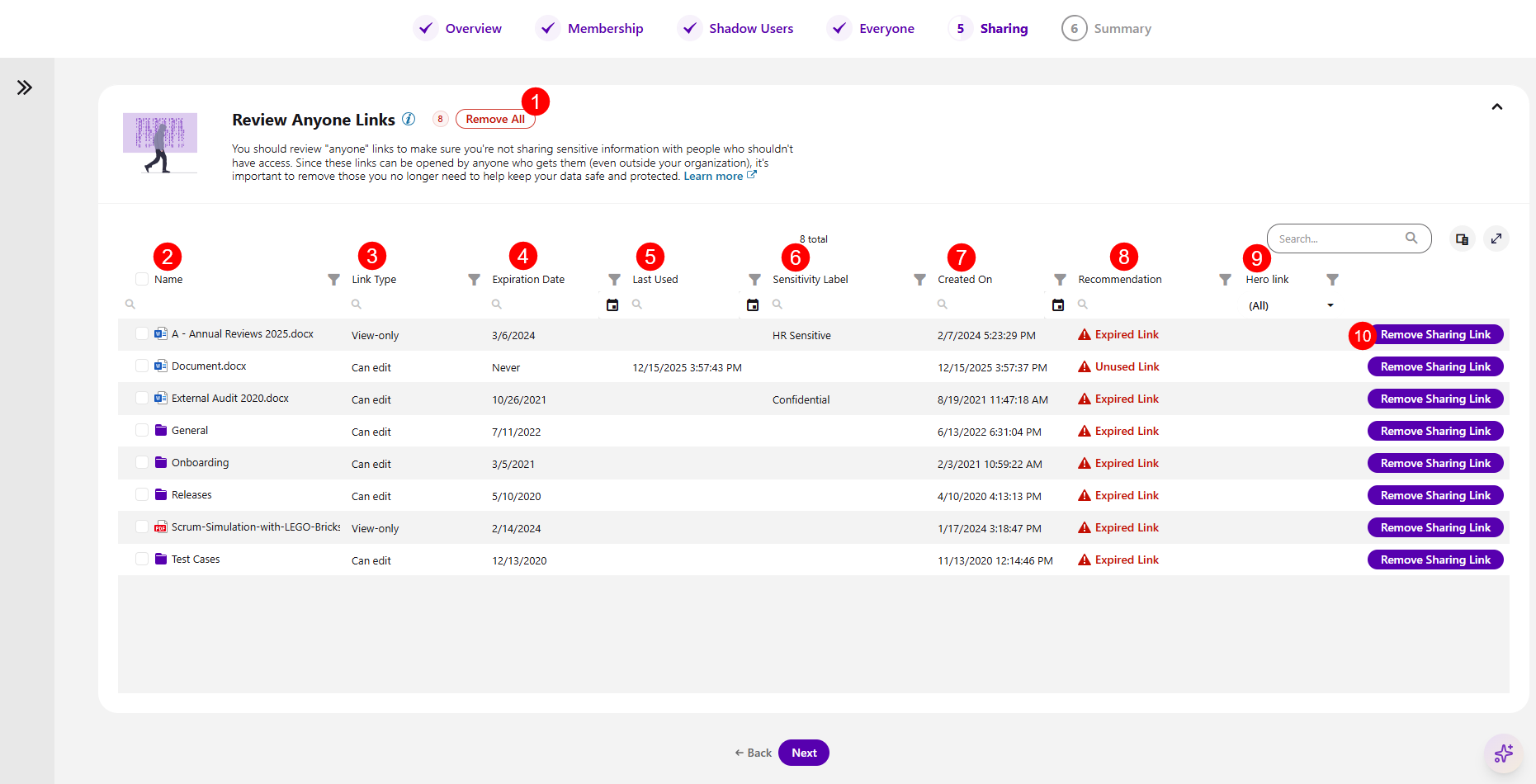Expand the left sidebar with double-chevron icon
The image size is (1536, 784).
coord(25,87)
